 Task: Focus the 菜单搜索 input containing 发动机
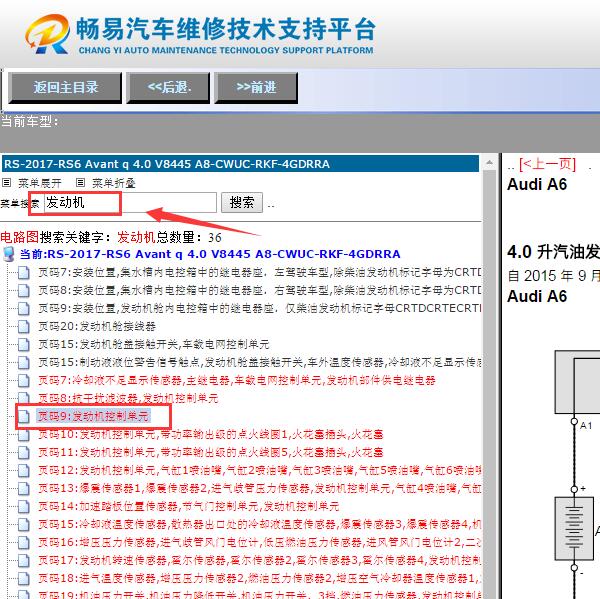pos(130,202)
